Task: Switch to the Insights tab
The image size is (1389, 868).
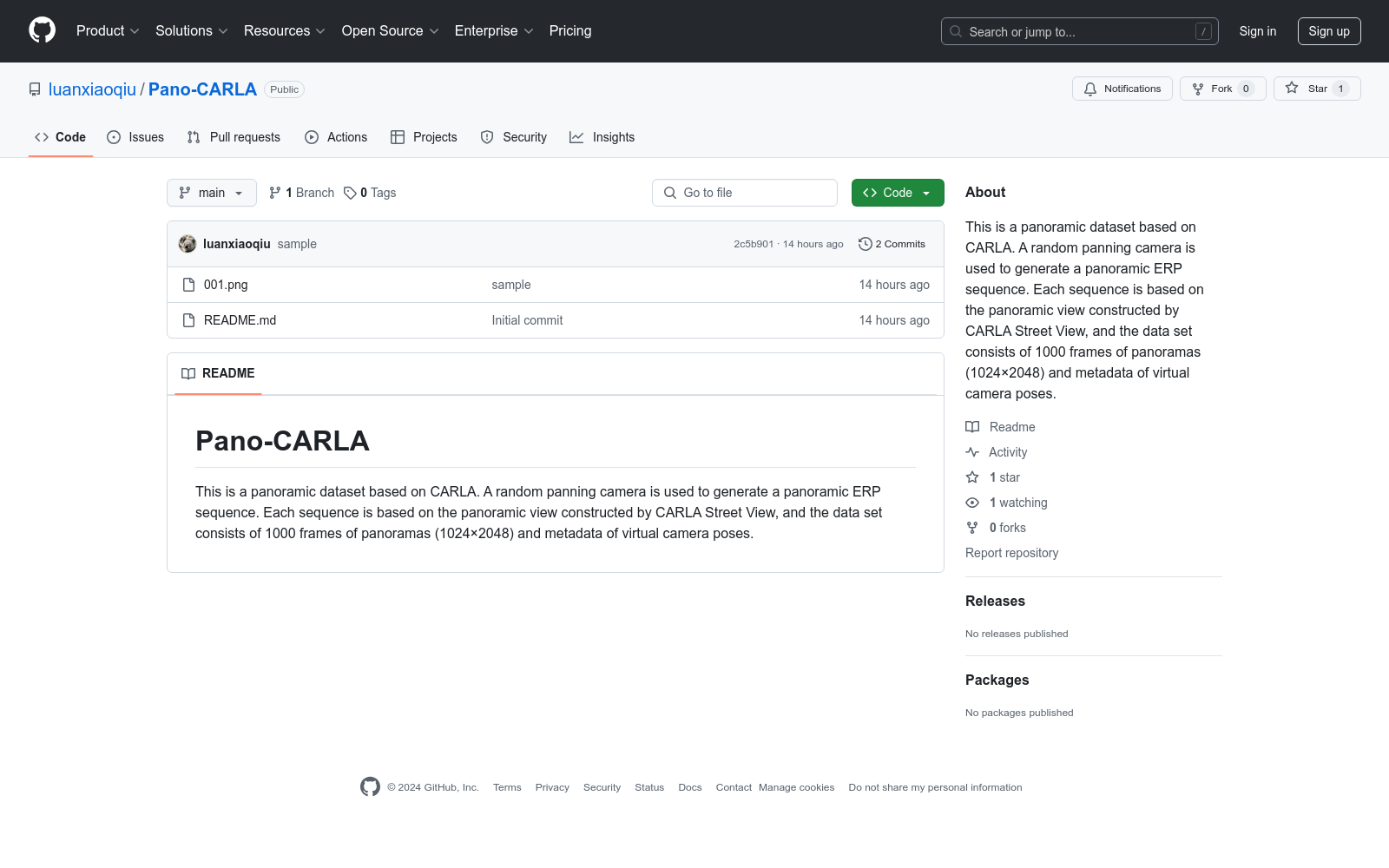Action: pos(602,137)
